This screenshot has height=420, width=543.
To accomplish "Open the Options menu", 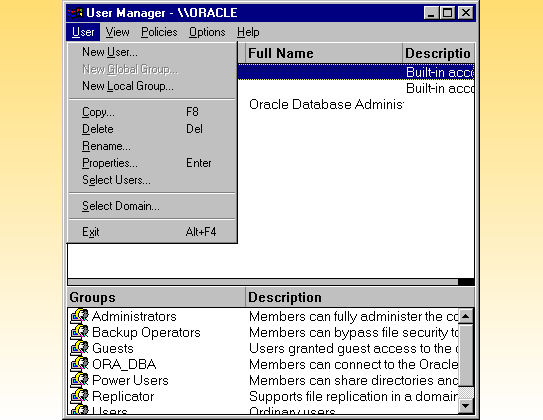I will 207,32.
